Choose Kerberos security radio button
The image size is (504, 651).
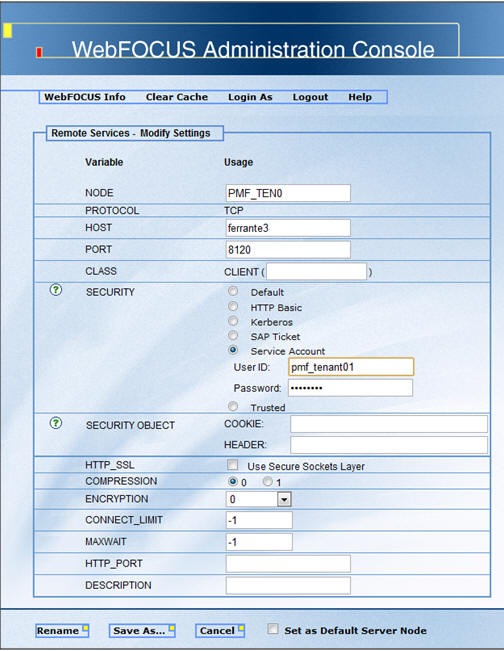[x=233, y=321]
